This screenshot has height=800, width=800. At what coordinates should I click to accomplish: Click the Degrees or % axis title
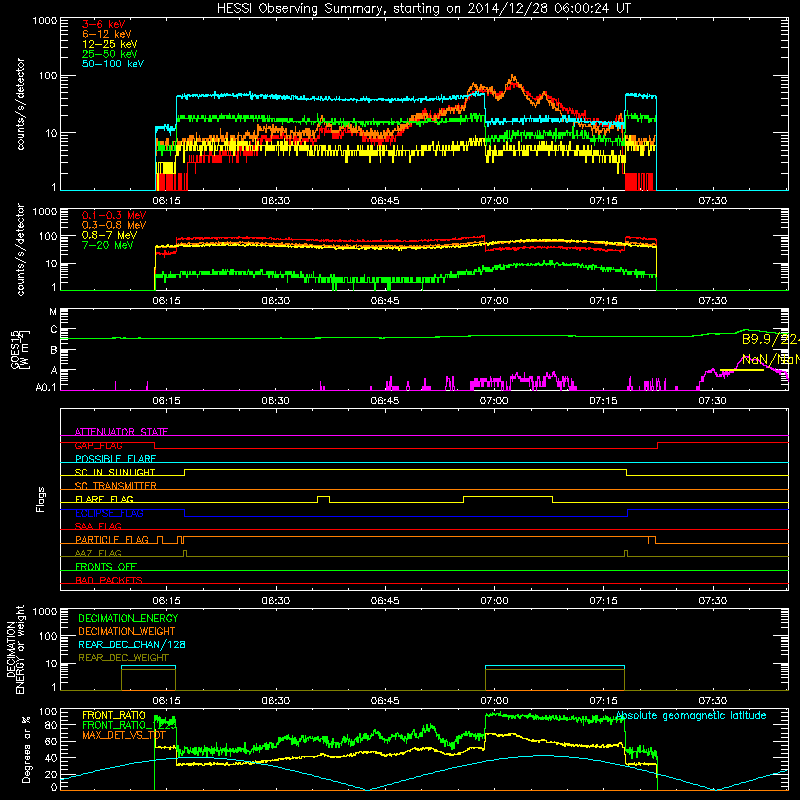(x=26, y=749)
